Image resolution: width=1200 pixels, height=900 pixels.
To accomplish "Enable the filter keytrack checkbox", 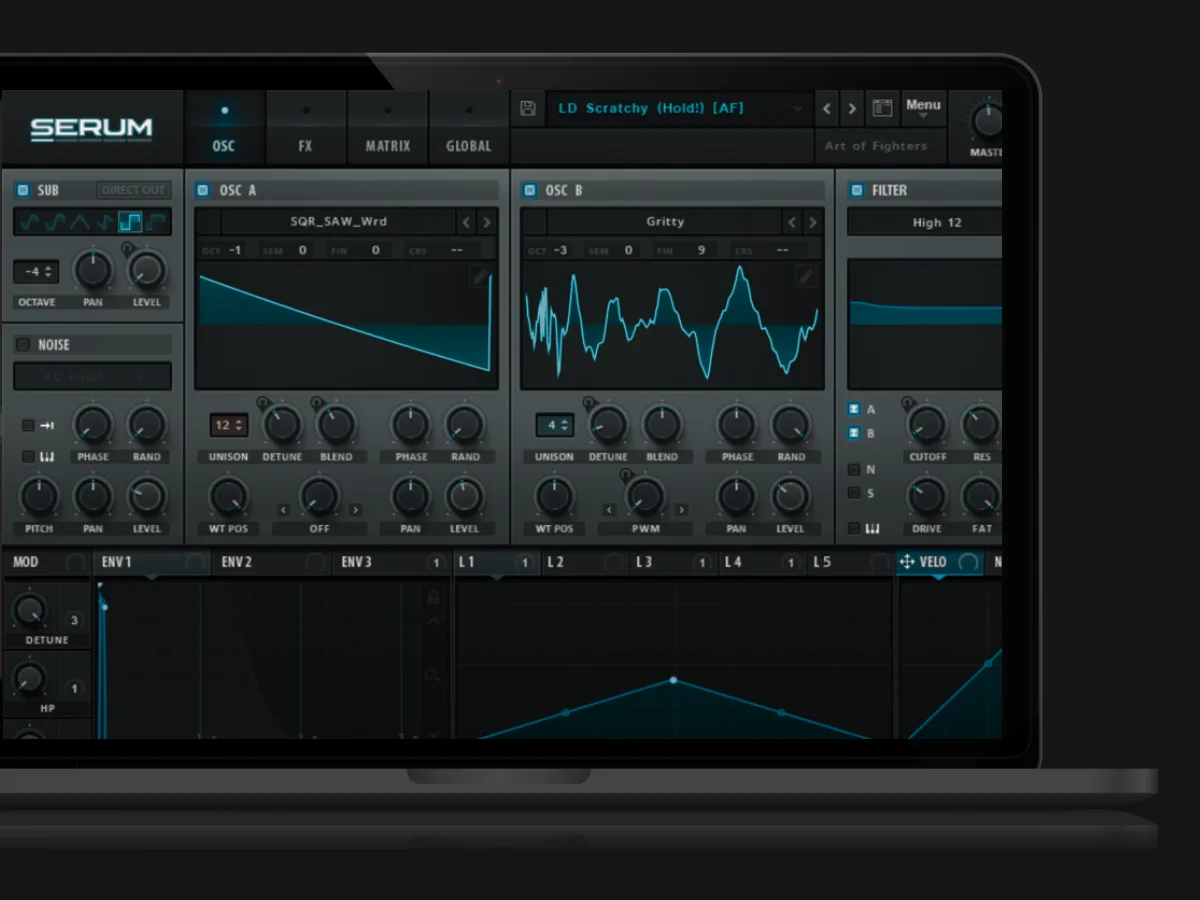I will click(854, 528).
